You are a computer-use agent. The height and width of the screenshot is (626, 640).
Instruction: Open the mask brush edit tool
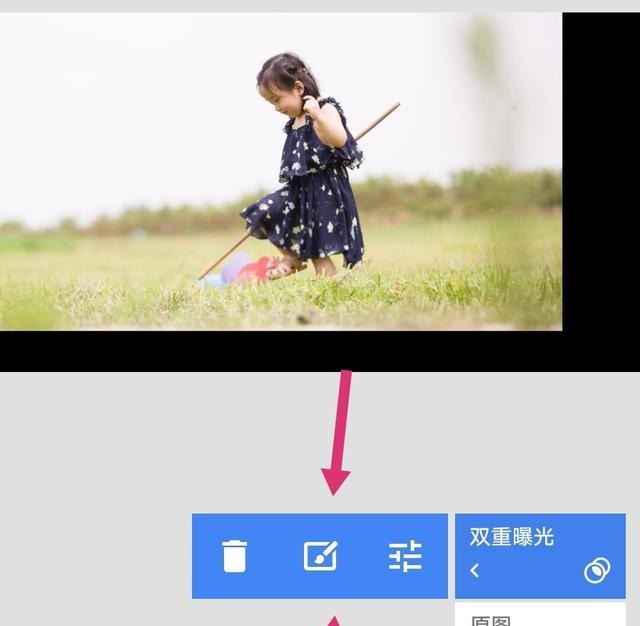coord(320,556)
